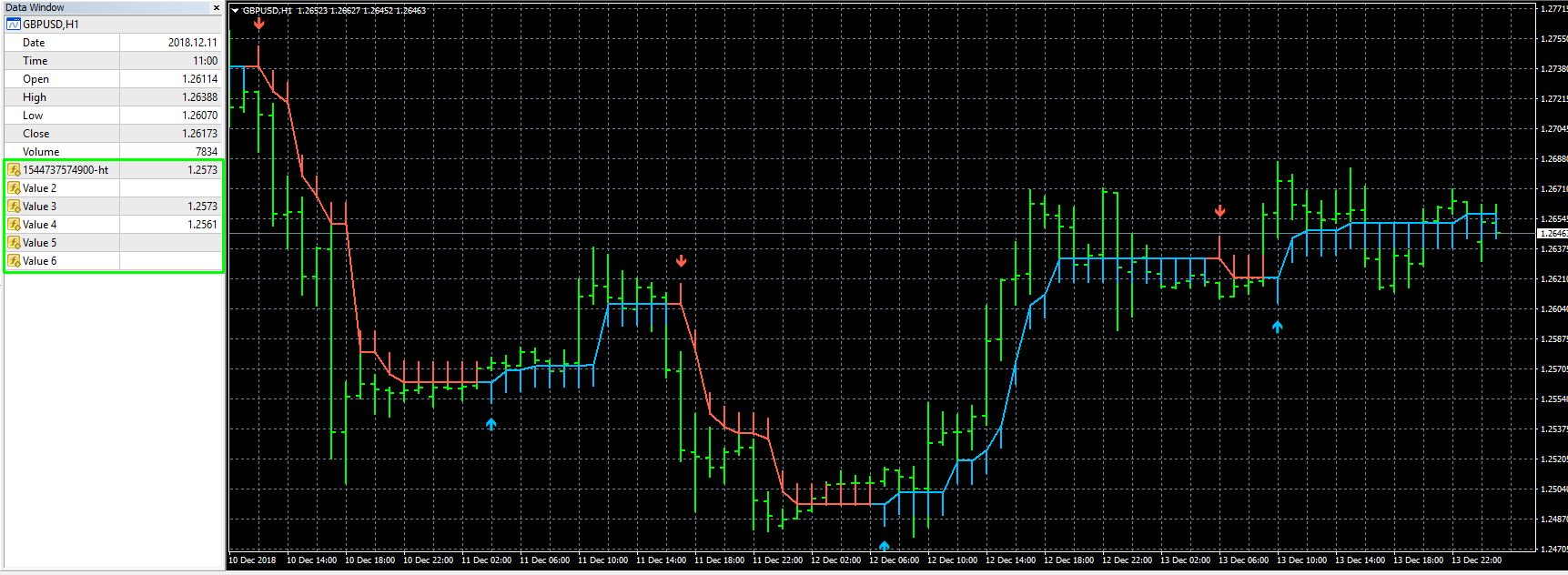Image resolution: width=1568 pixels, height=575 pixels.
Task: Select the Value 5 label
Action: pyautogui.click(x=40, y=243)
